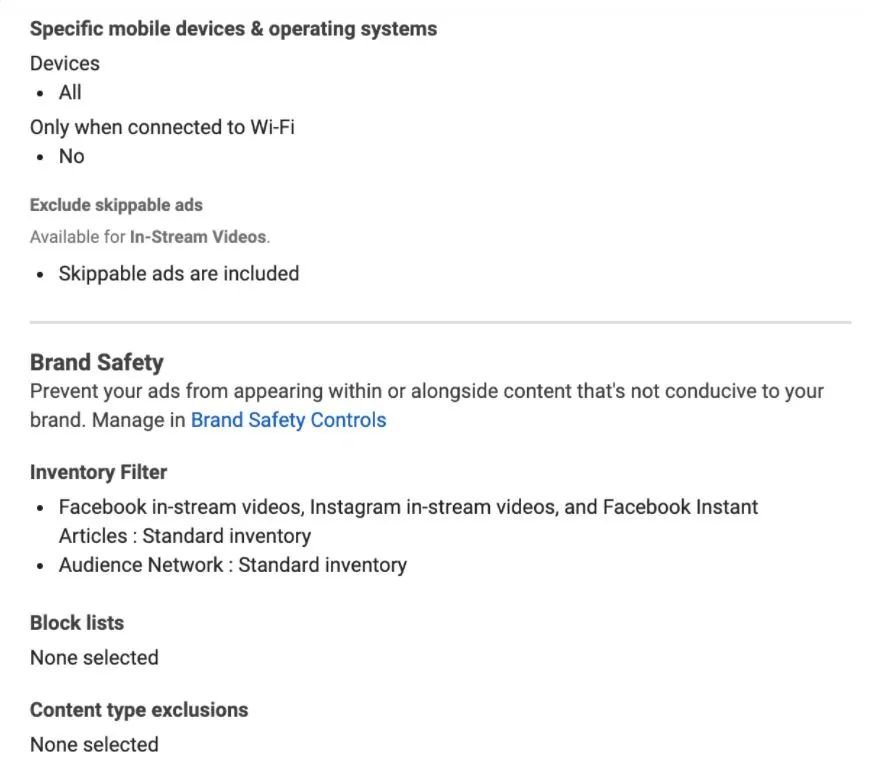Select the All value under Devices
The height and width of the screenshot is (769, 875).
[70, 92]
